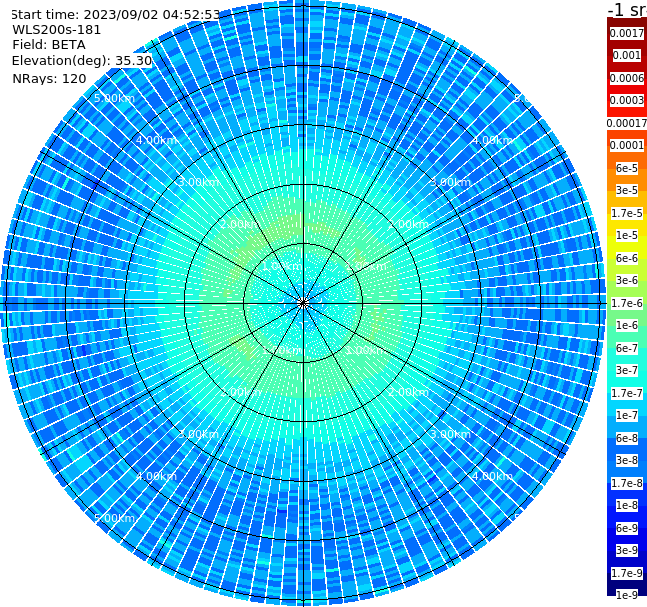The width and height of the screenshot is (647, 607).
Task: Select the lower-right 2.00km range label
Action: 409,392
